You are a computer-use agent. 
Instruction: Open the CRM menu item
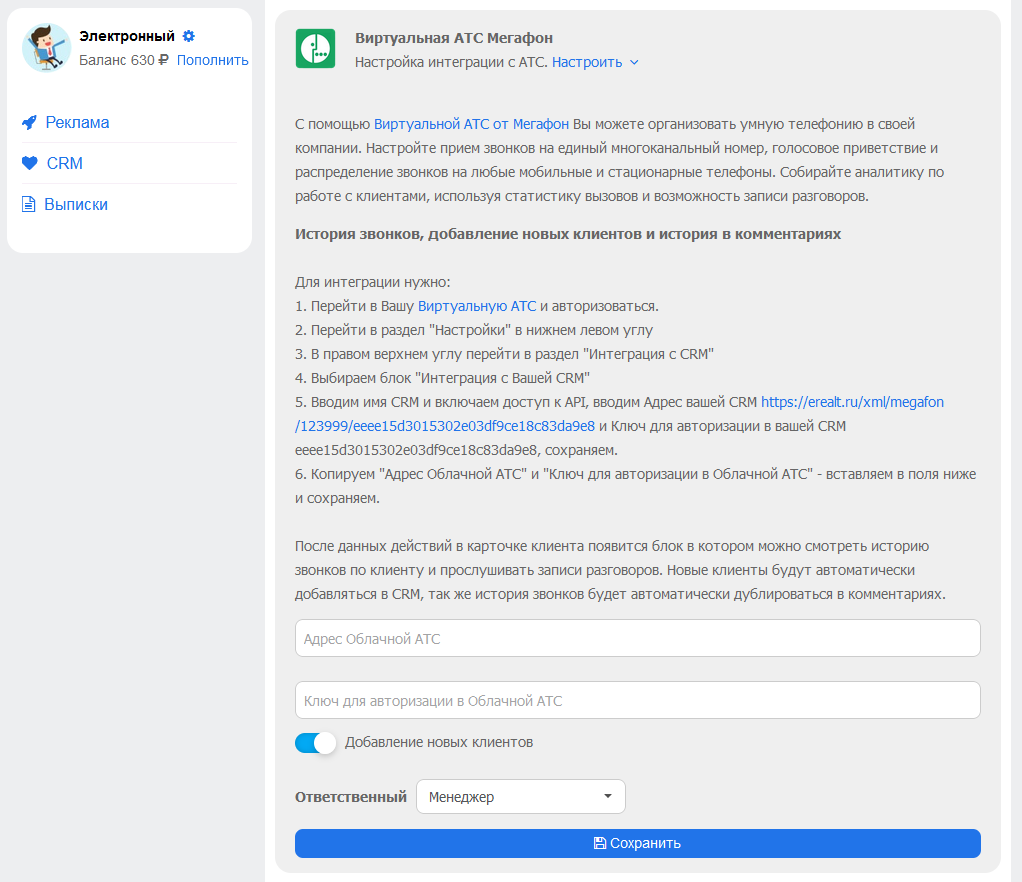tap(65, 163)
